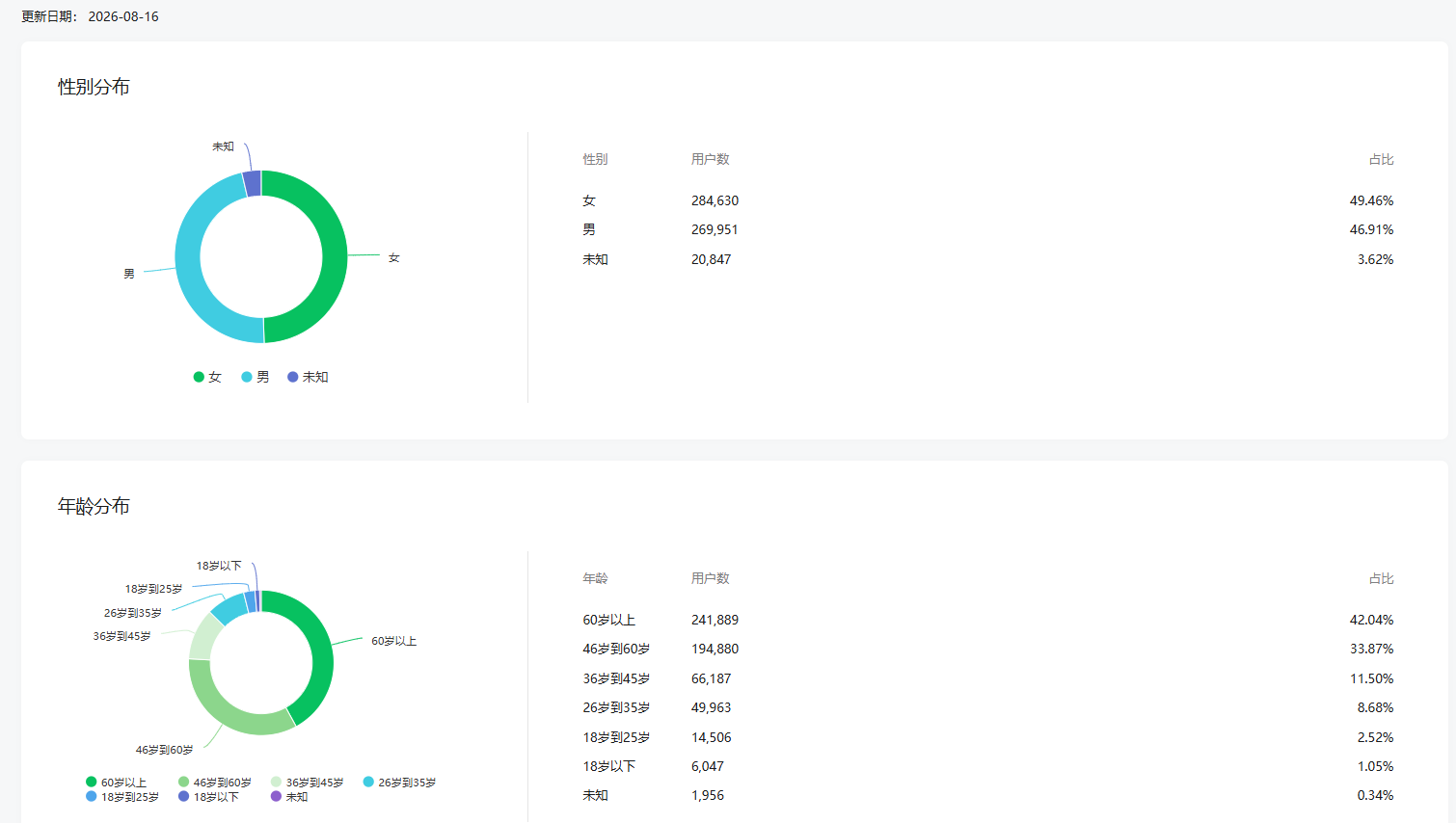This screenshot has width=1456, height=823.
Task: Select the 性别分布 section title
Action: (94, 87)
